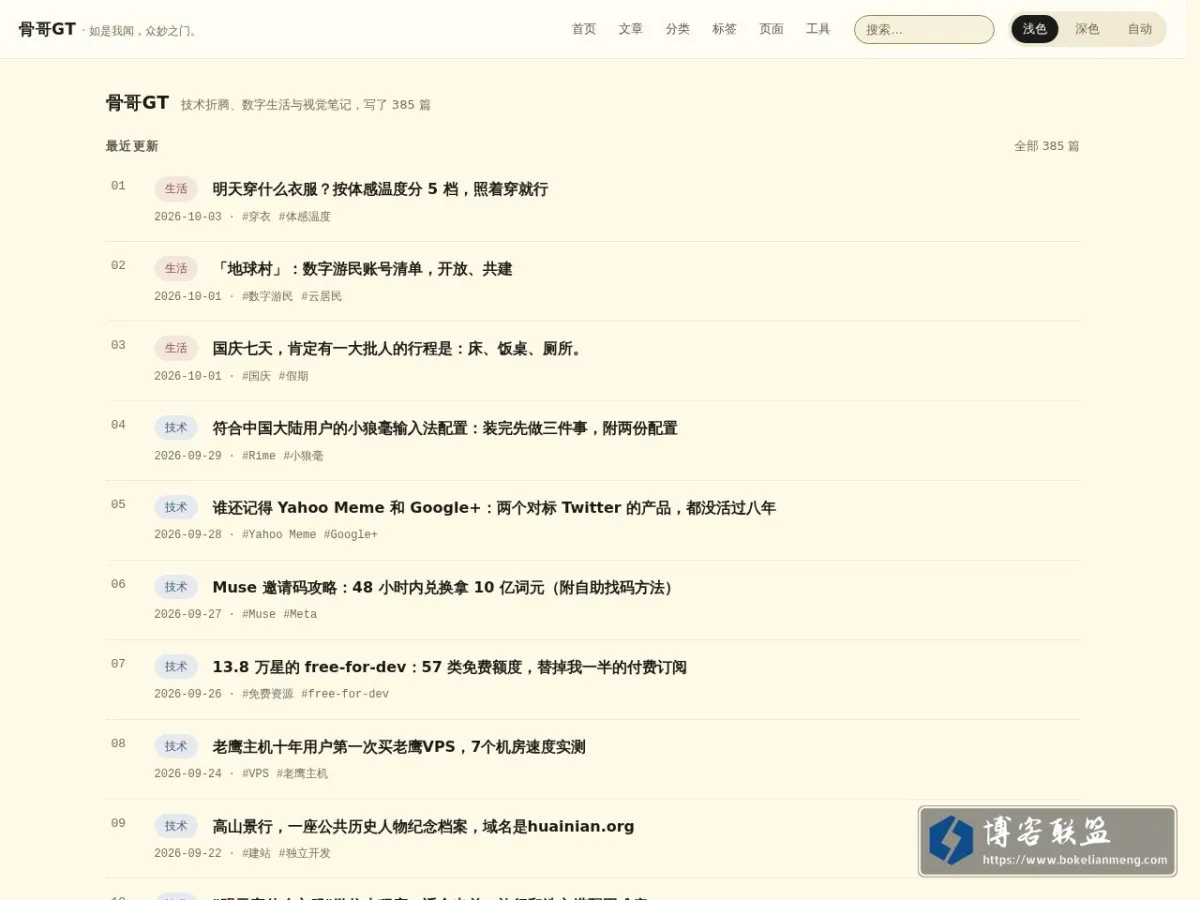This screenshot has width=1200, height=900.
Task: Open article 高山景行，一座公共历史人物纪念档案
Action: (423, 826)
